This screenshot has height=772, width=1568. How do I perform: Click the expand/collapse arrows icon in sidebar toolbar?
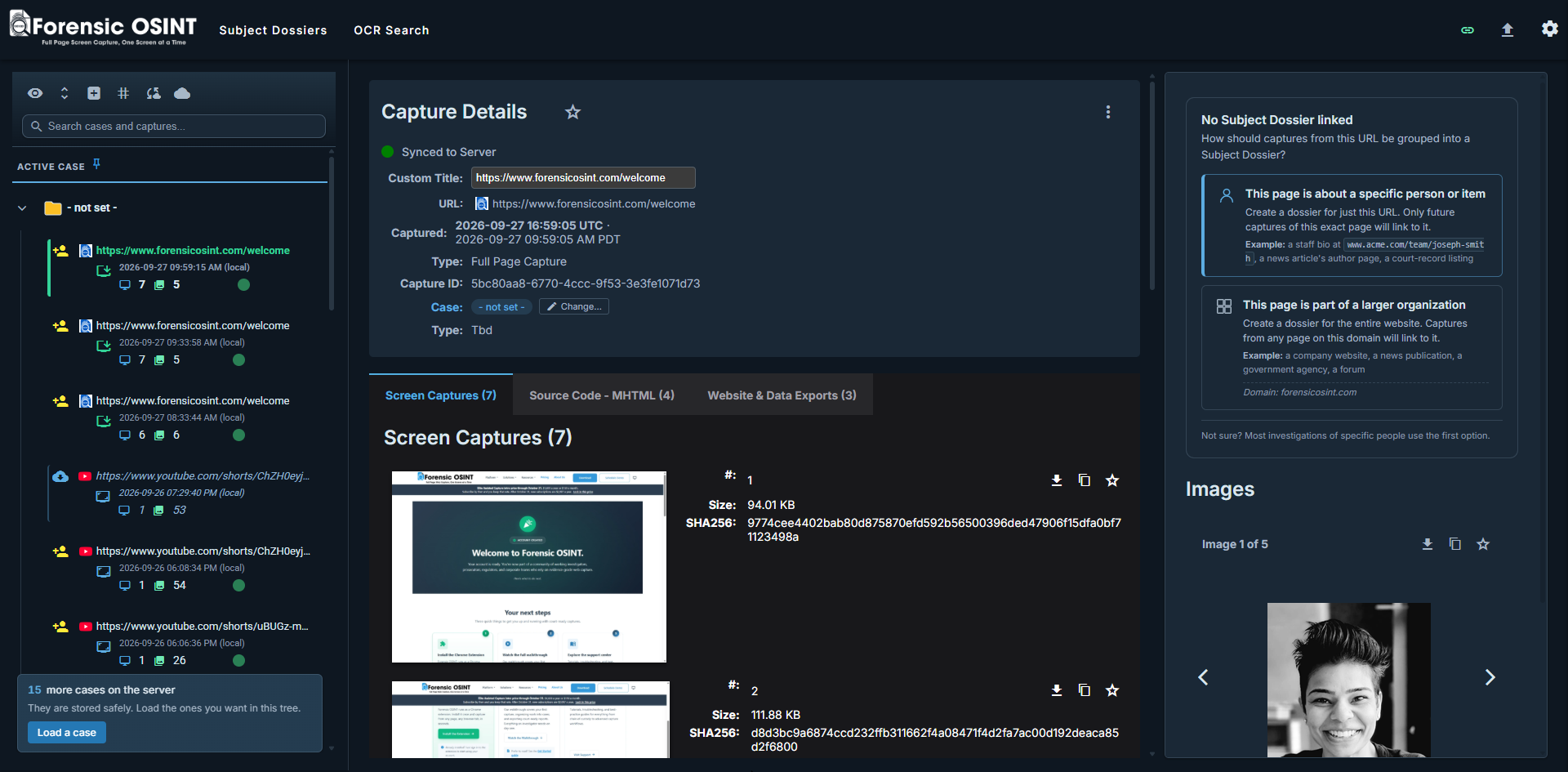(65, 93)
